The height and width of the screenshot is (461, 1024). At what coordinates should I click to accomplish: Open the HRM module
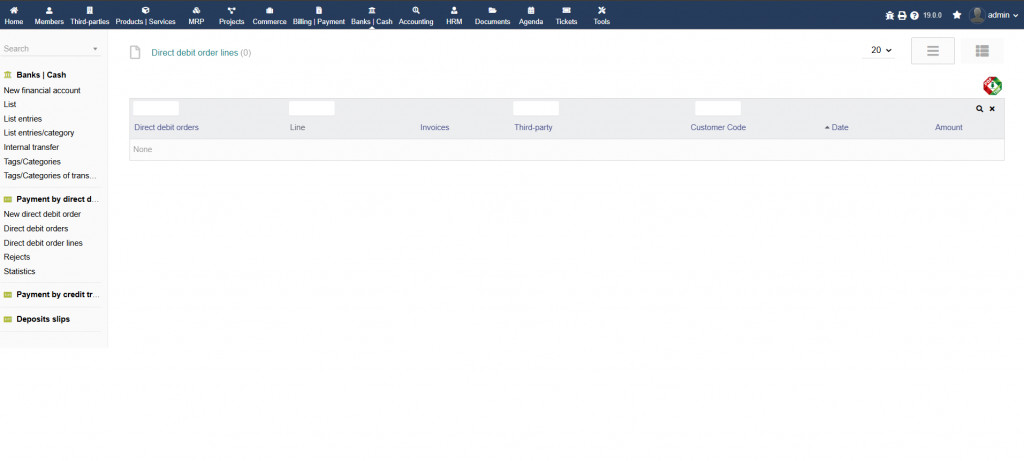tap(454, 15)
